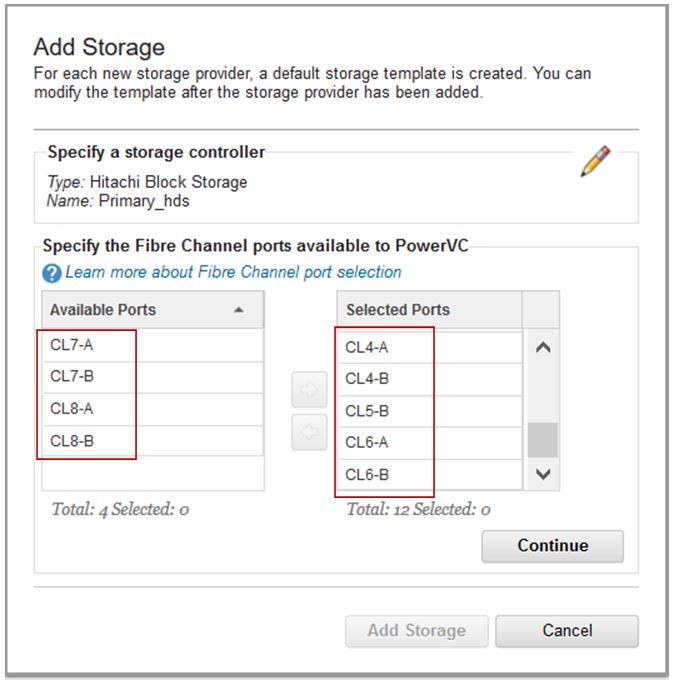Click the scroll up chevron in the Selected Ports list

(x=543, y=347)
